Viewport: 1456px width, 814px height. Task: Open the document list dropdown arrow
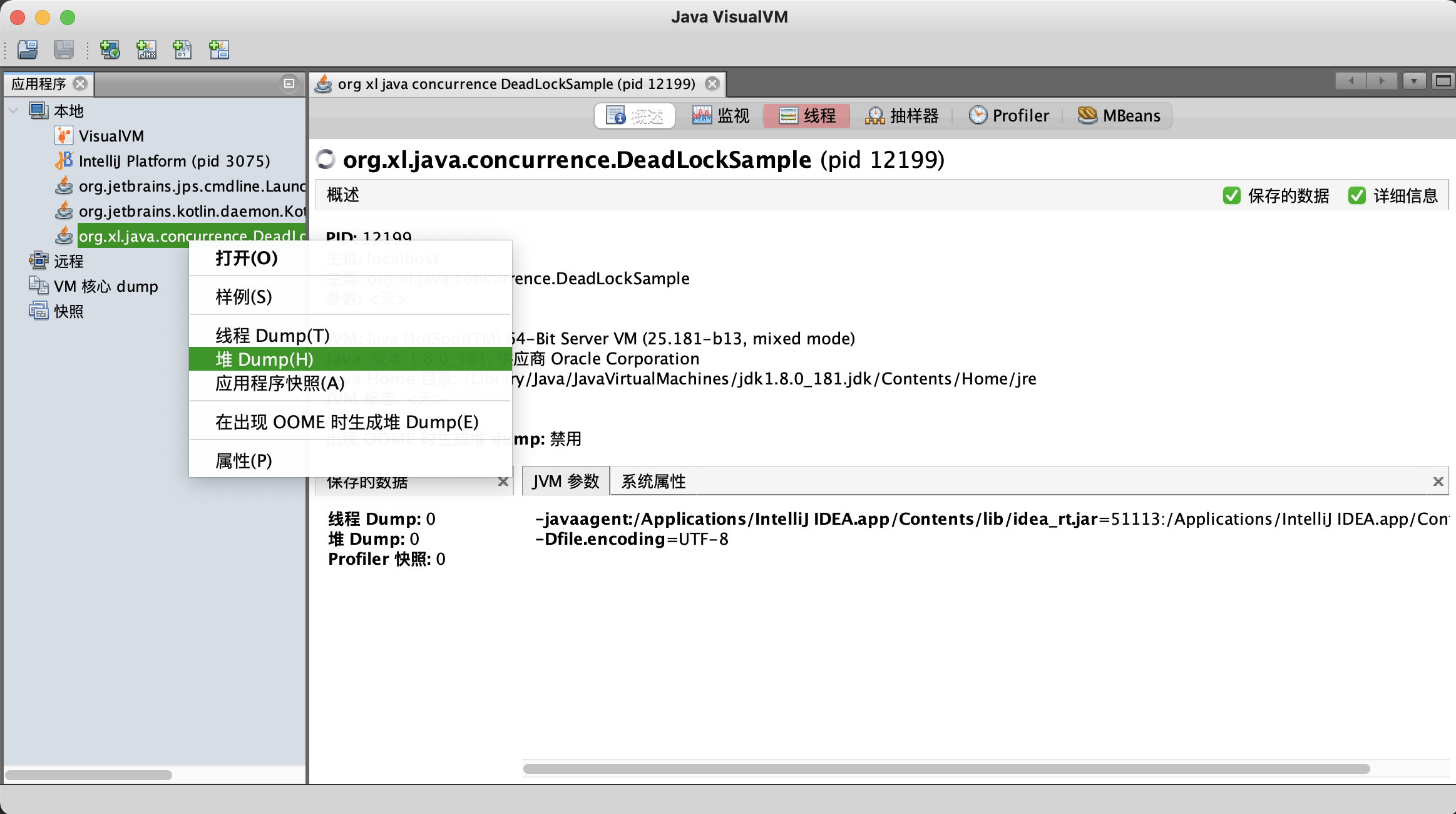[x=1414, y=81]
